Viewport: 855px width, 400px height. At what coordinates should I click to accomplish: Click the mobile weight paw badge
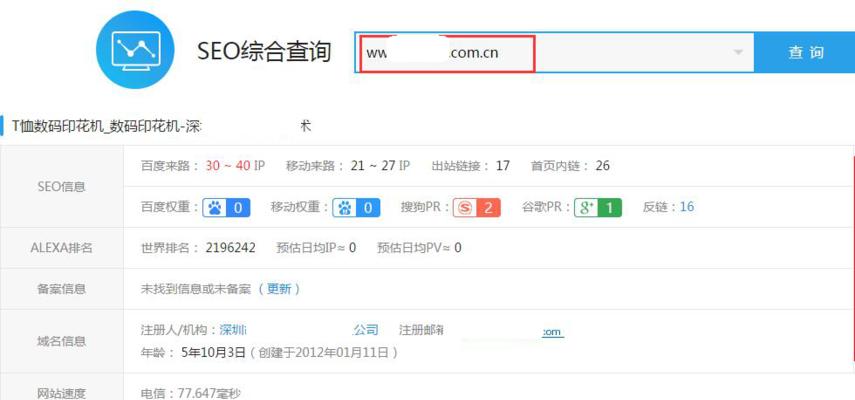click(x=356, y=207)
